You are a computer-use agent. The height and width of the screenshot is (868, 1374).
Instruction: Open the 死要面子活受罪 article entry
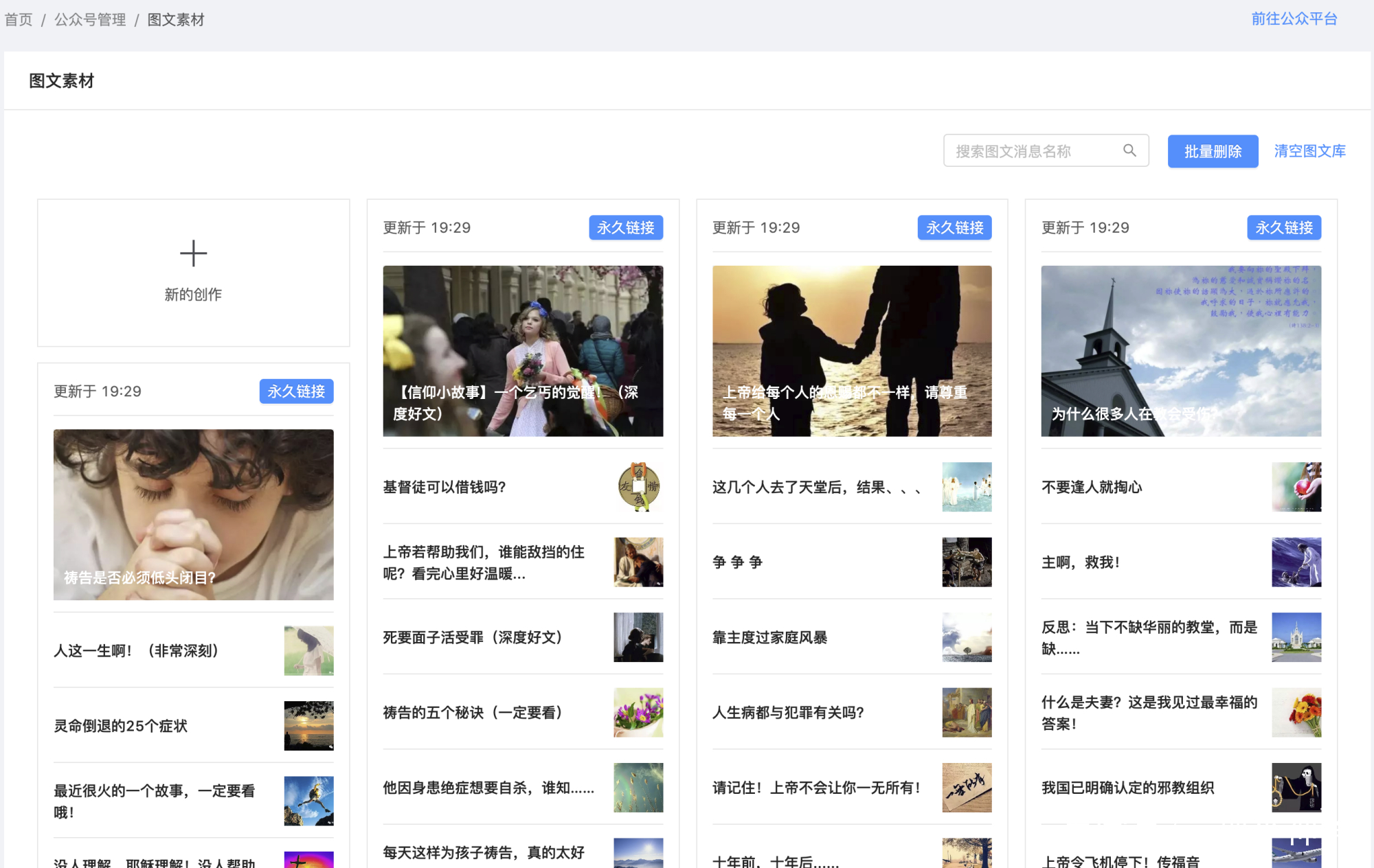(x=471, y=637)
